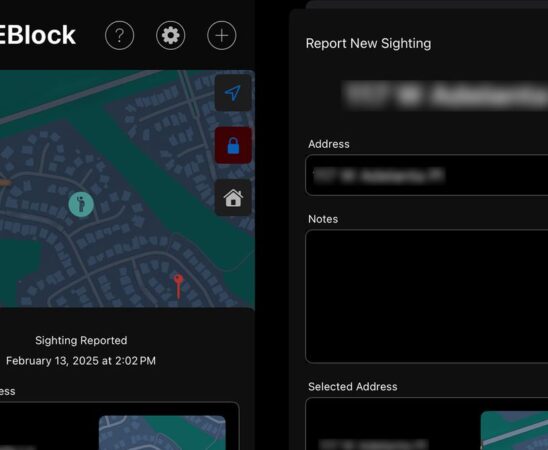Select the brown marker at map edge

coord(5,182)
